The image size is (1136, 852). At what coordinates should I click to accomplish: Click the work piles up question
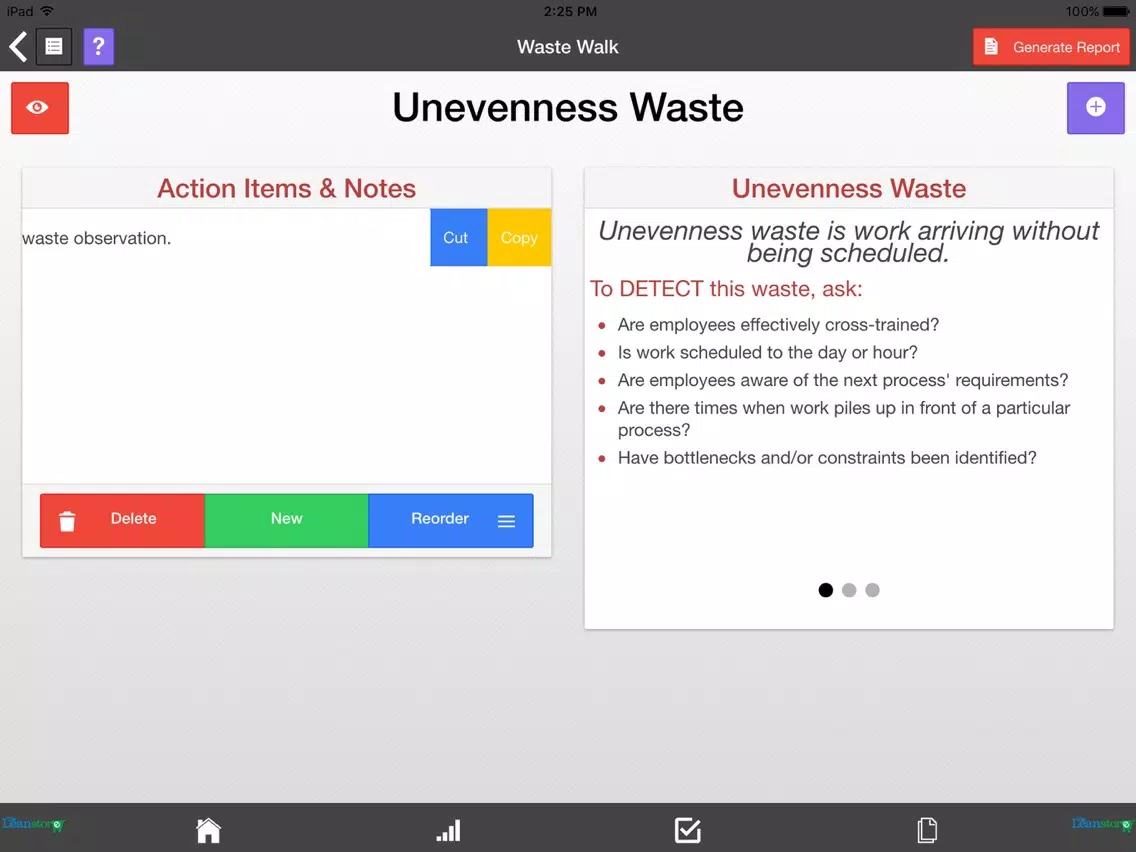point(843,419)
